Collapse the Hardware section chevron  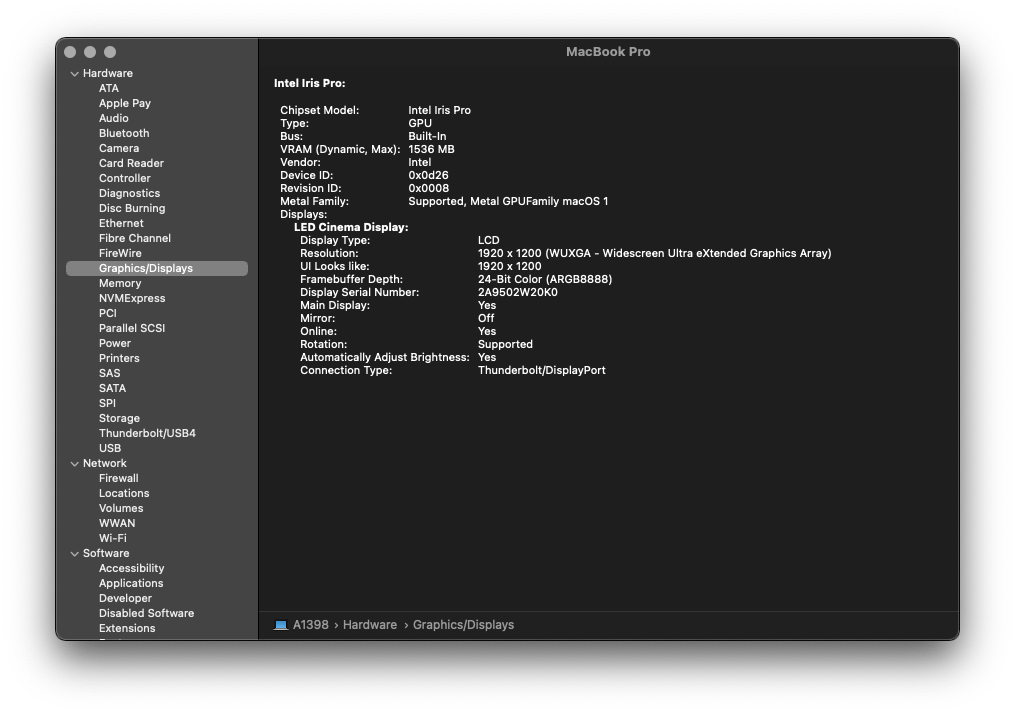tap(74, 74)
